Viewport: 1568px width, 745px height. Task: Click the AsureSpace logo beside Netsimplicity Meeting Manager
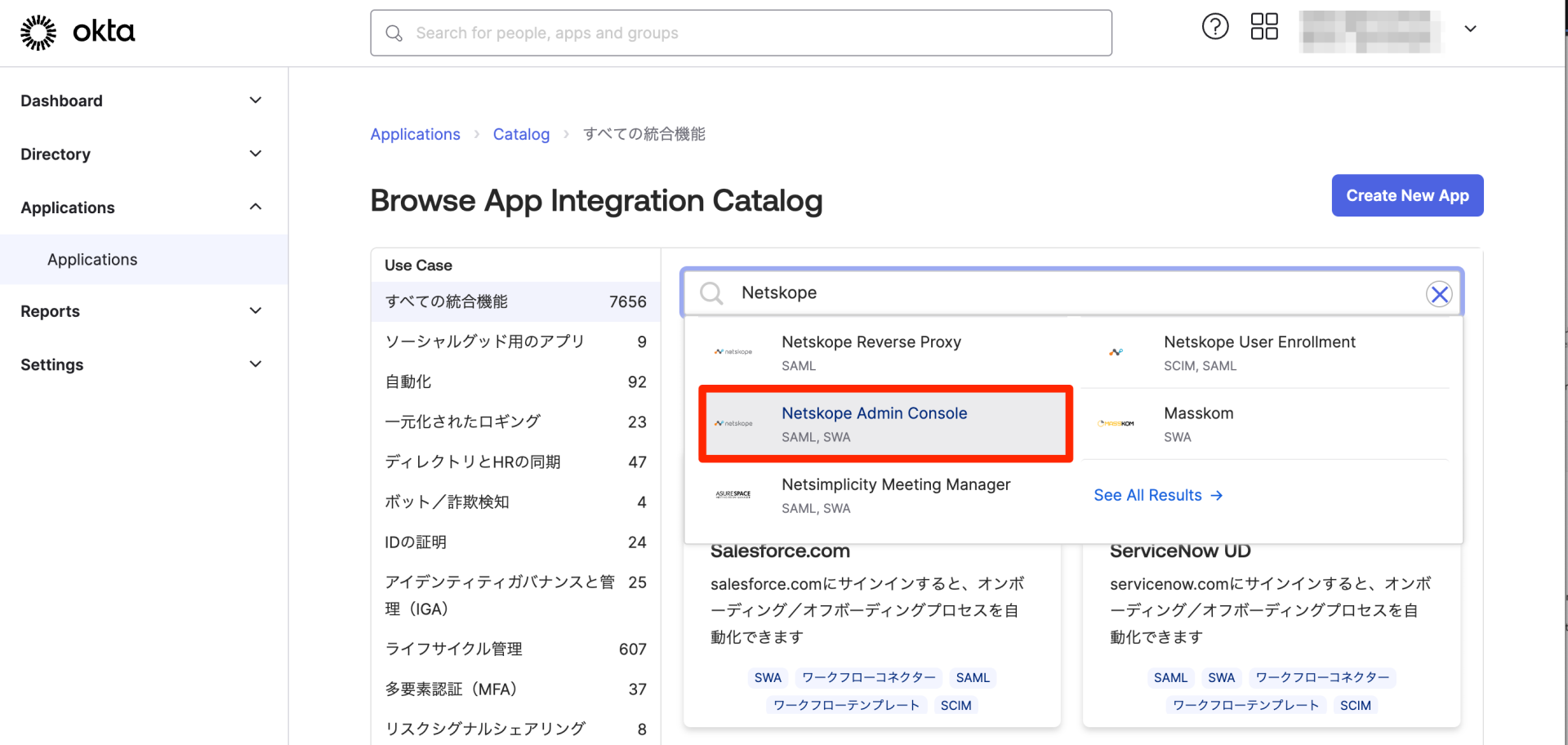[x=733, y=494]
